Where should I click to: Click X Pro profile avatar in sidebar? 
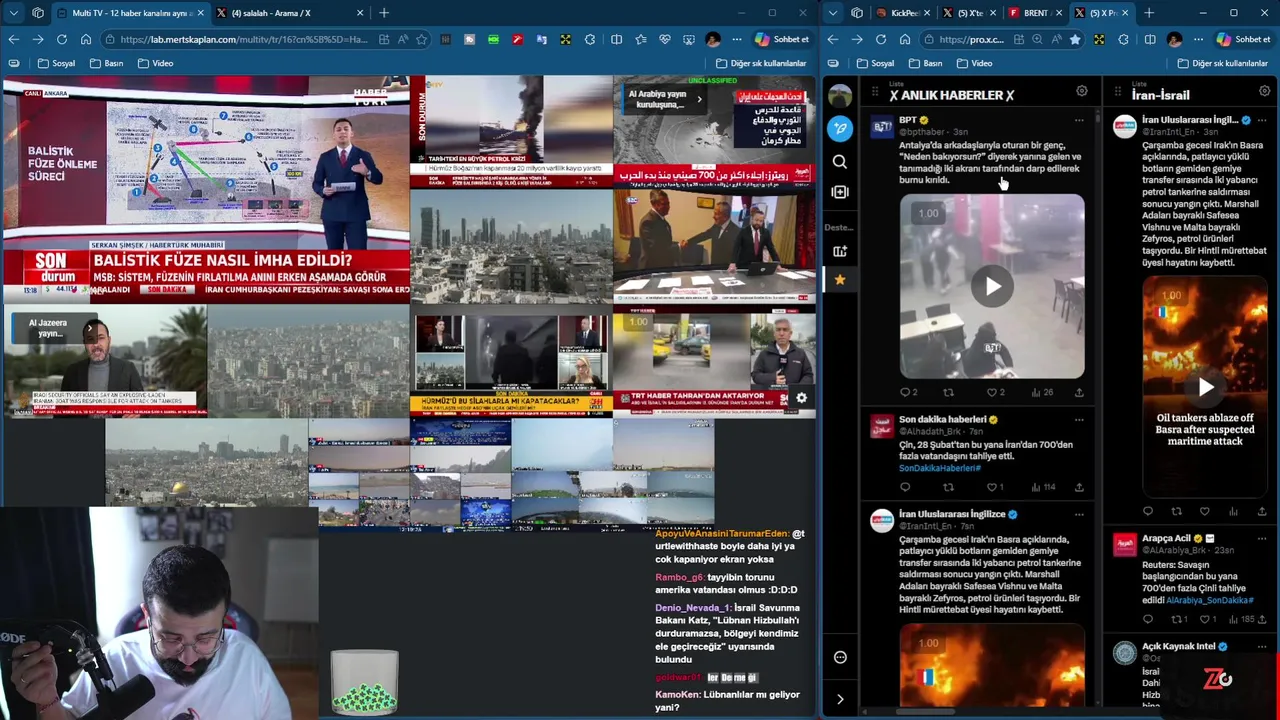840,96
